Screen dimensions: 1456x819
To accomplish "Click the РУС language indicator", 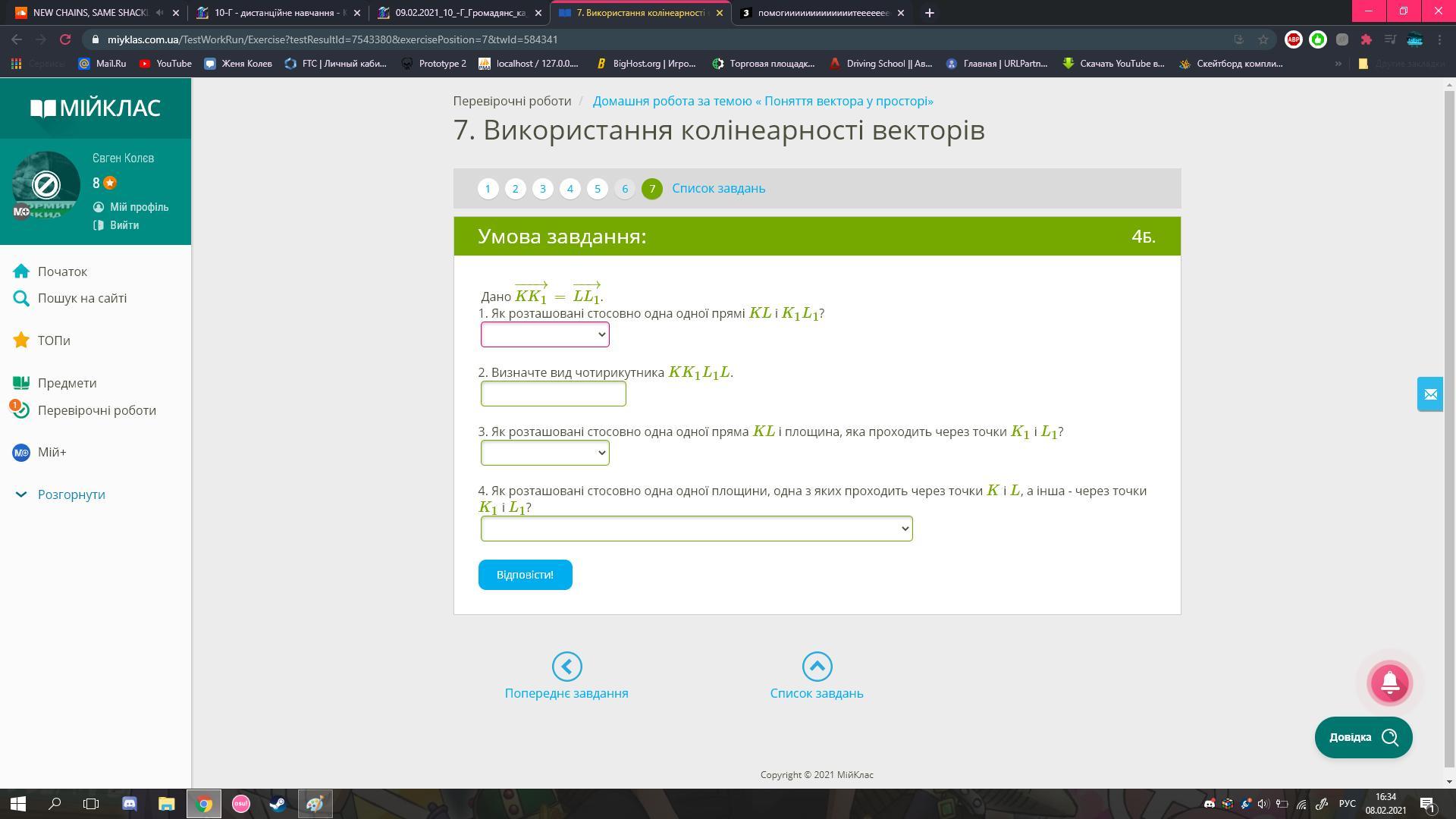I will point(1347,804).
